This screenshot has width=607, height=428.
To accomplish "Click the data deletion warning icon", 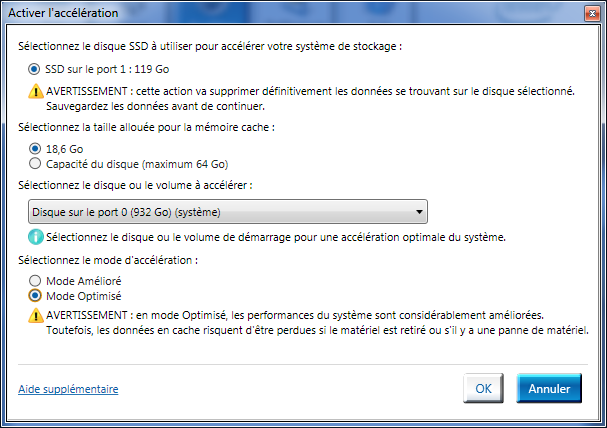I will click(x=37, y=91).
